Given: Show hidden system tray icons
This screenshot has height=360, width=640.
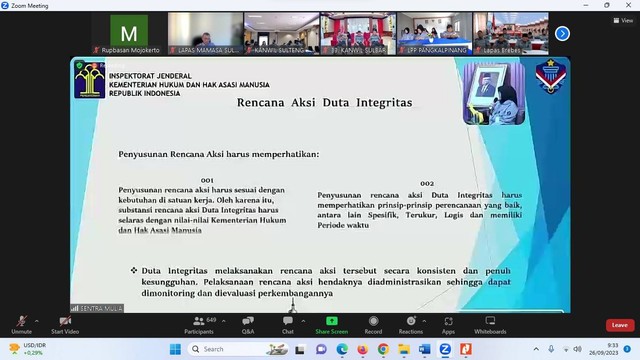Looking at the screenshot, I should click(x=536, y=349).
